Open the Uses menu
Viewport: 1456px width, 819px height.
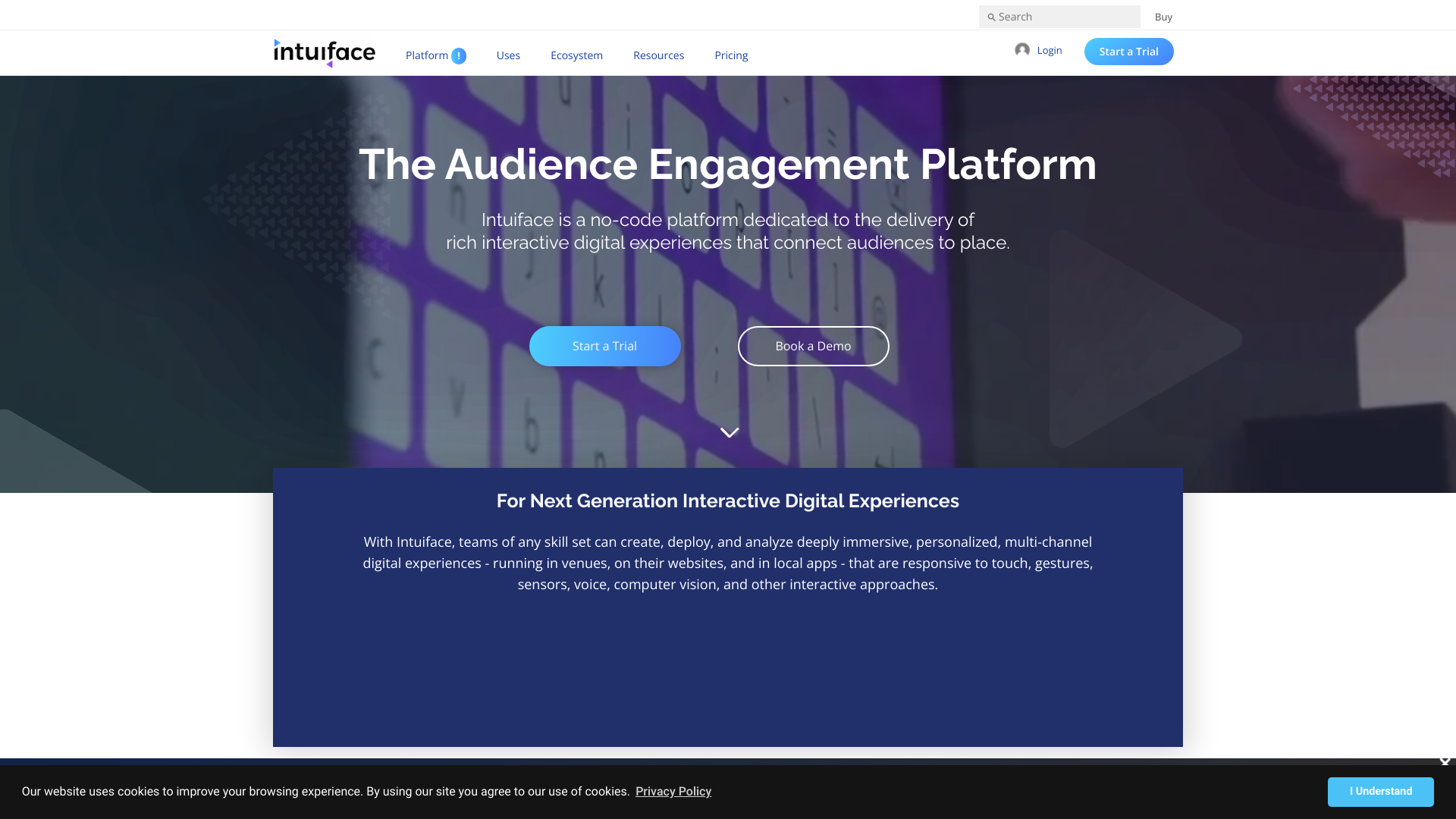(508, 55)
